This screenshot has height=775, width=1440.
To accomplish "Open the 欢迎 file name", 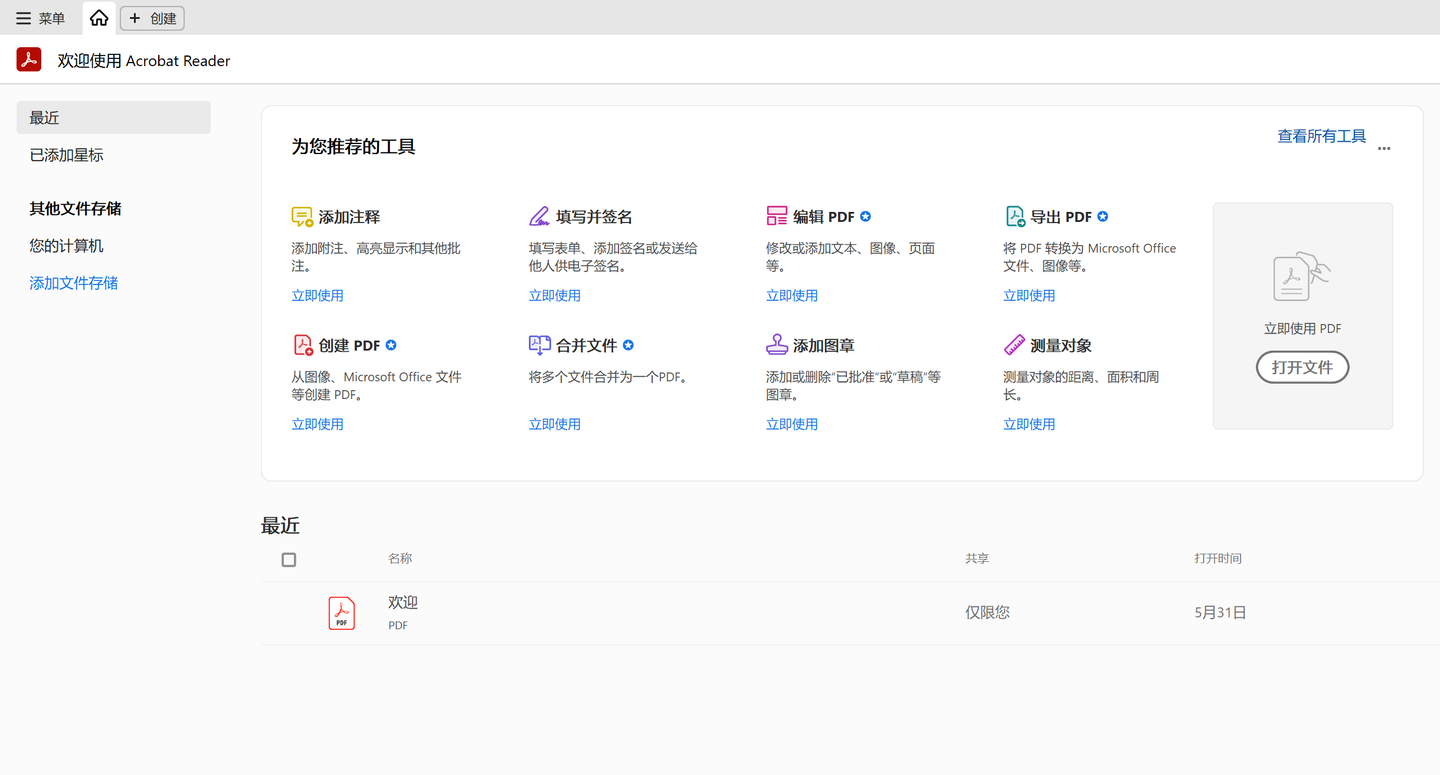I will 403,603.
